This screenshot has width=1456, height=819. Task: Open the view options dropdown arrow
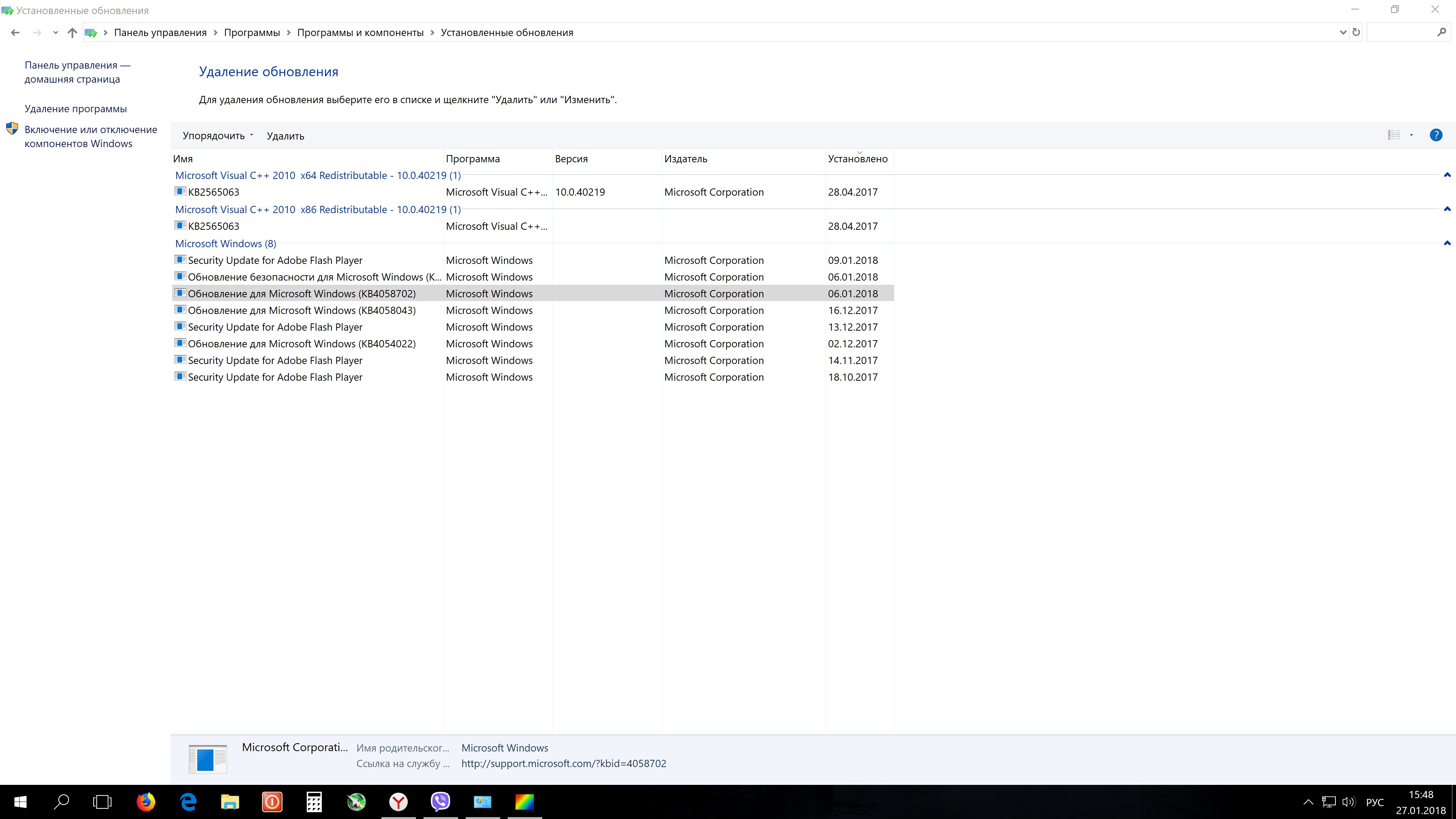pyautogui.click(x=1411, y=135)
